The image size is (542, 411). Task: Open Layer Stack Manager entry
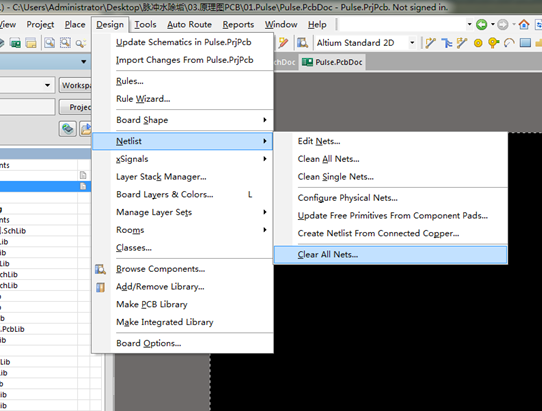click(183, 177)
